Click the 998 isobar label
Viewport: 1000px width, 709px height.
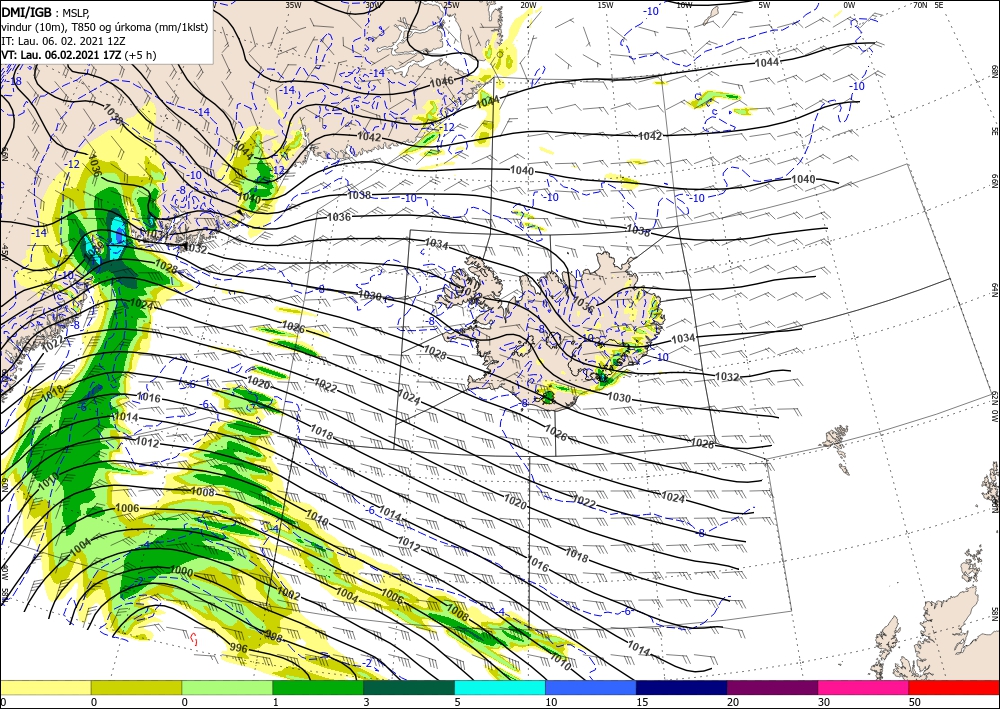click(273, 636)
